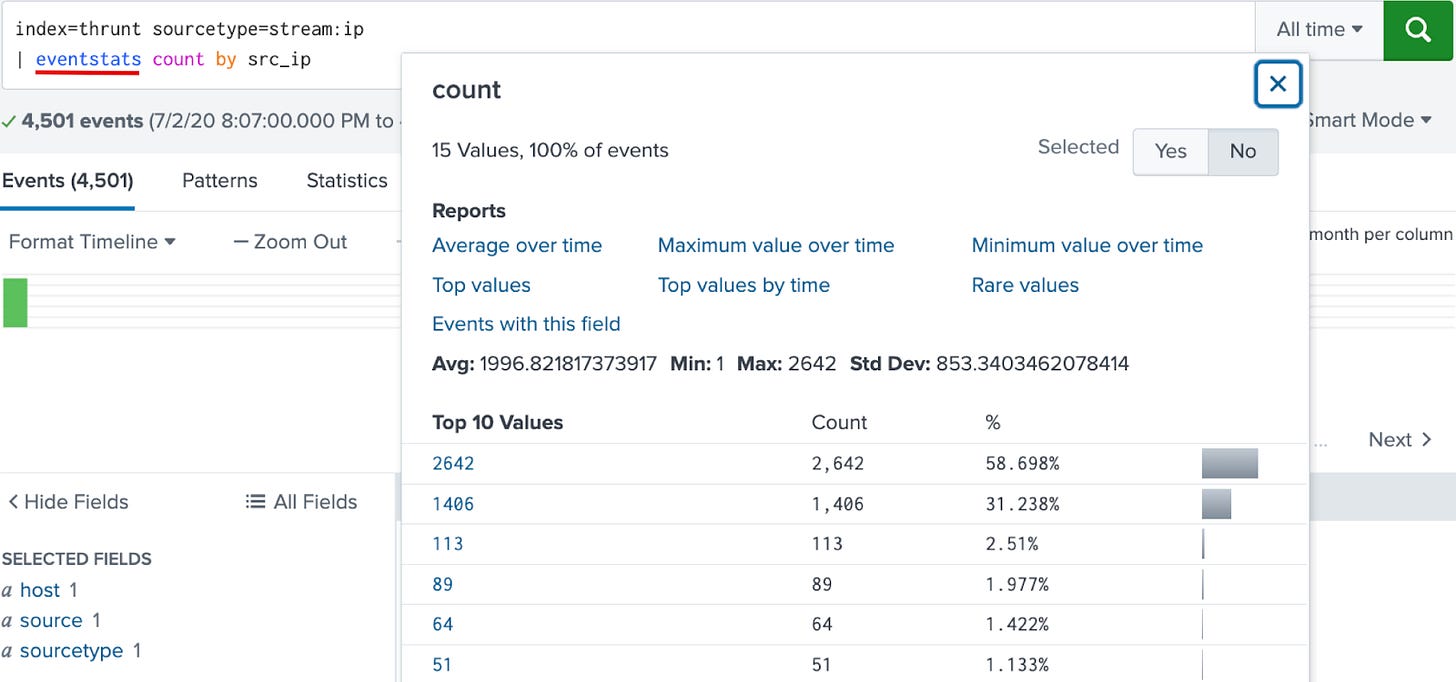Click the green search magnifier button
The width and height of the screenshot is (1456, 682).
coord(1419,30)
